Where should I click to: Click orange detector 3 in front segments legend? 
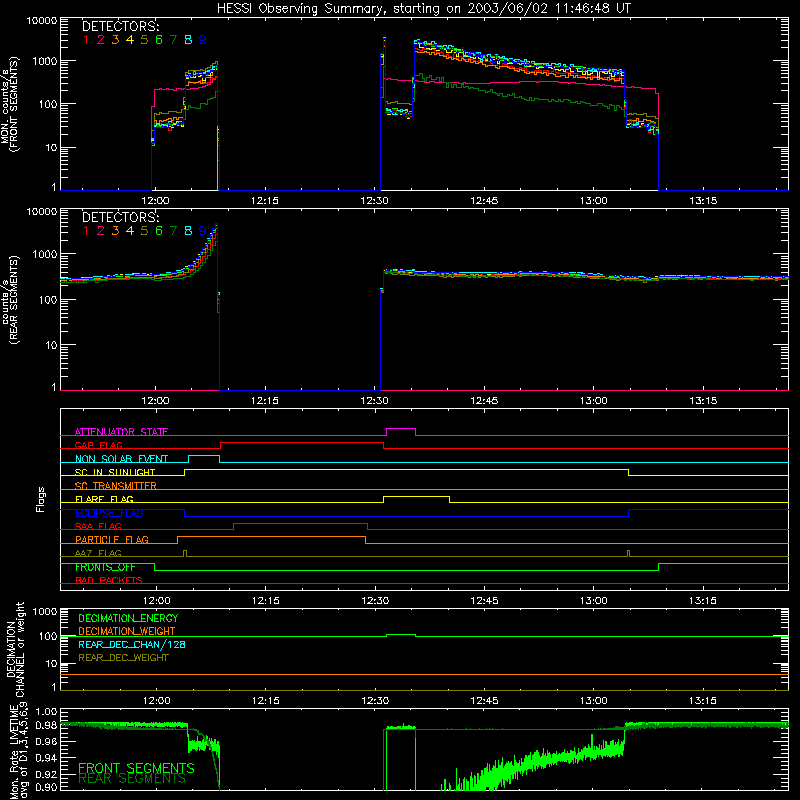pos(115,40)
